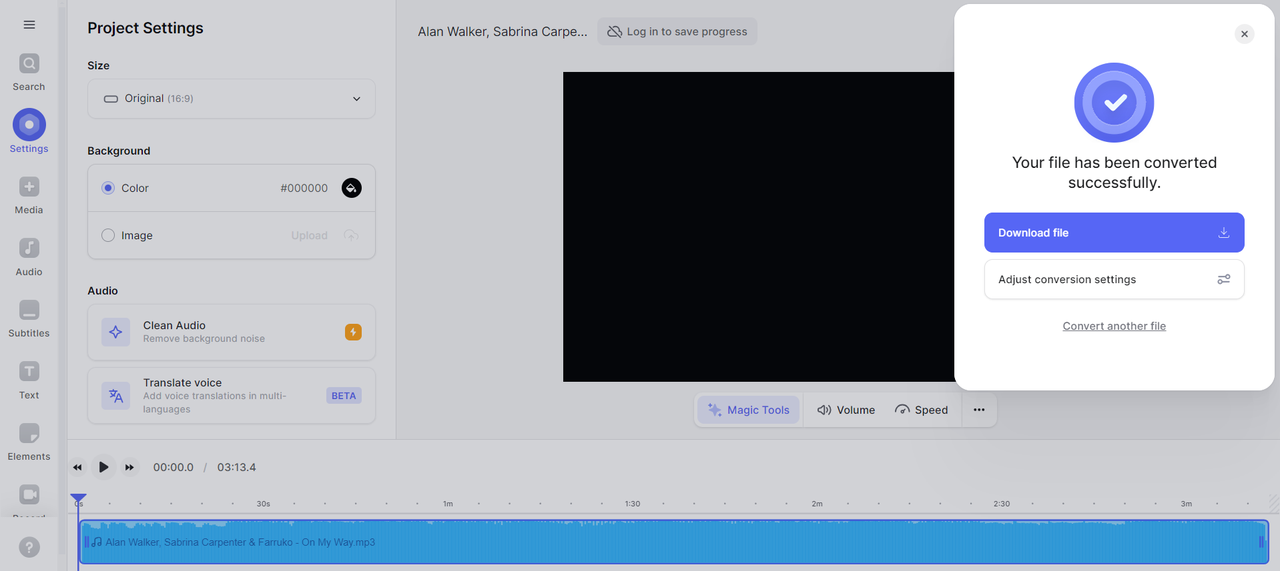Close the conversion success dialog
Viewport: 1280px width, 571px height.
(1244, 34)
